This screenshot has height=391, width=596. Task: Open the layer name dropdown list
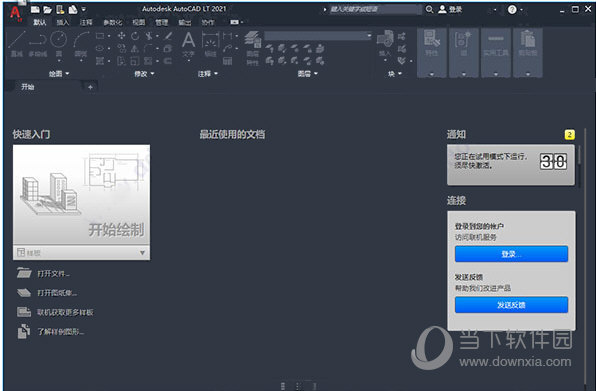click(x=318, y=36)
